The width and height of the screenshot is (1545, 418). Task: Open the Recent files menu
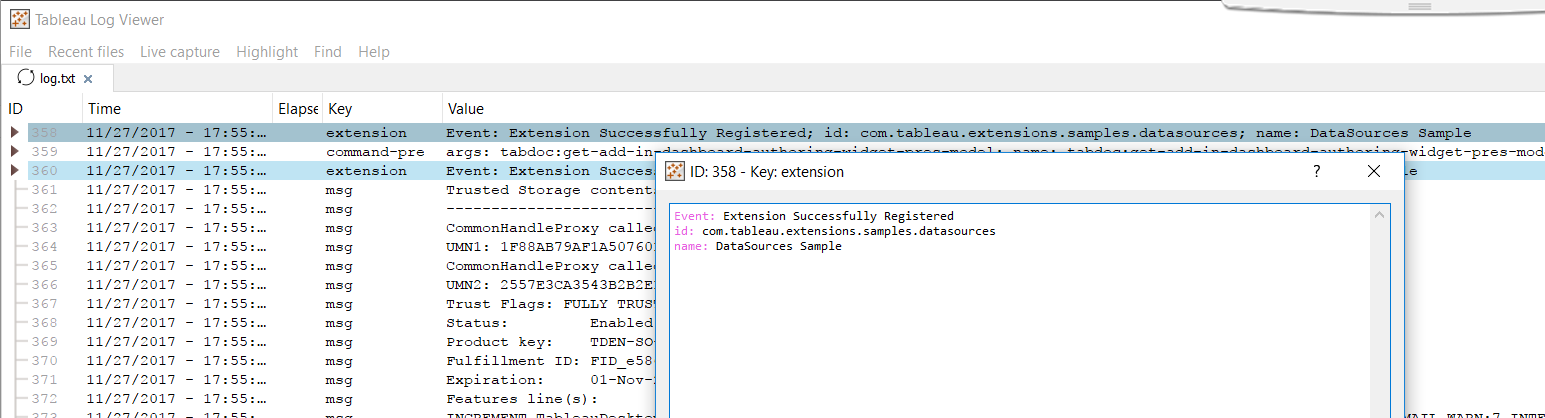tap(86, 52)
